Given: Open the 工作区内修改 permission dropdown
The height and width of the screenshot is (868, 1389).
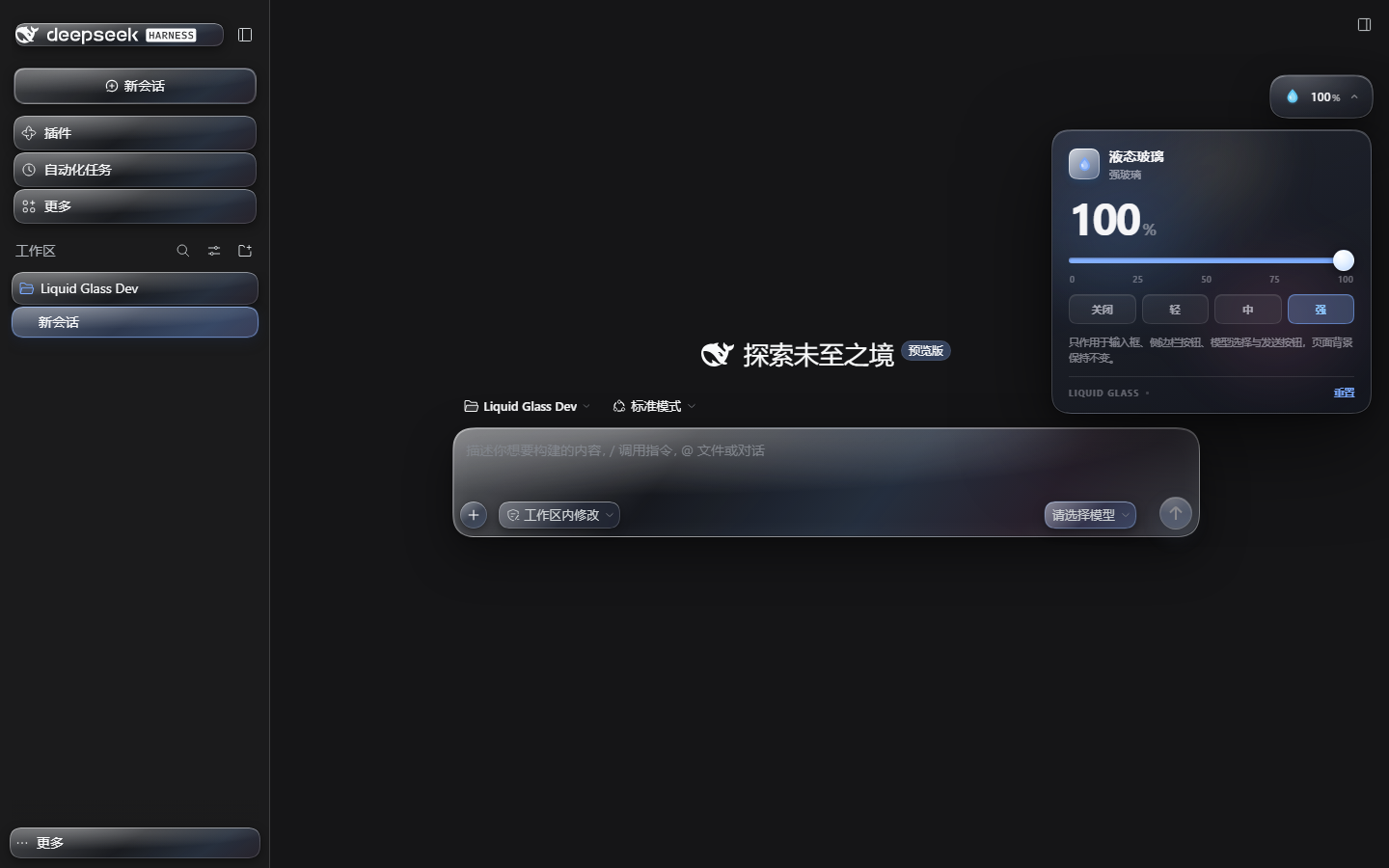Looking at the screenshot, I should [559, 515].
